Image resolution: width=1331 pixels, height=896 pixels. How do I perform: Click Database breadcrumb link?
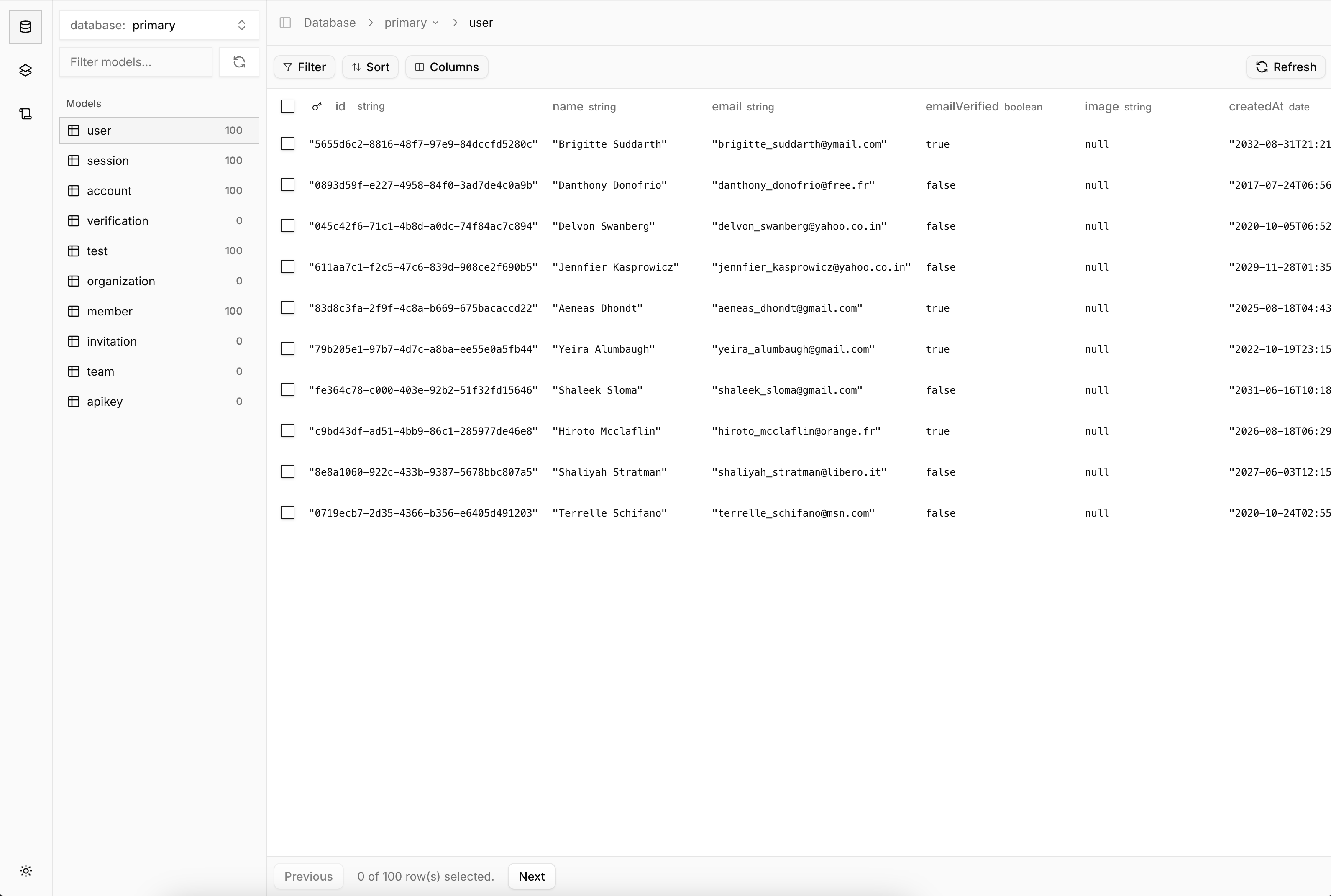[330, 23]
